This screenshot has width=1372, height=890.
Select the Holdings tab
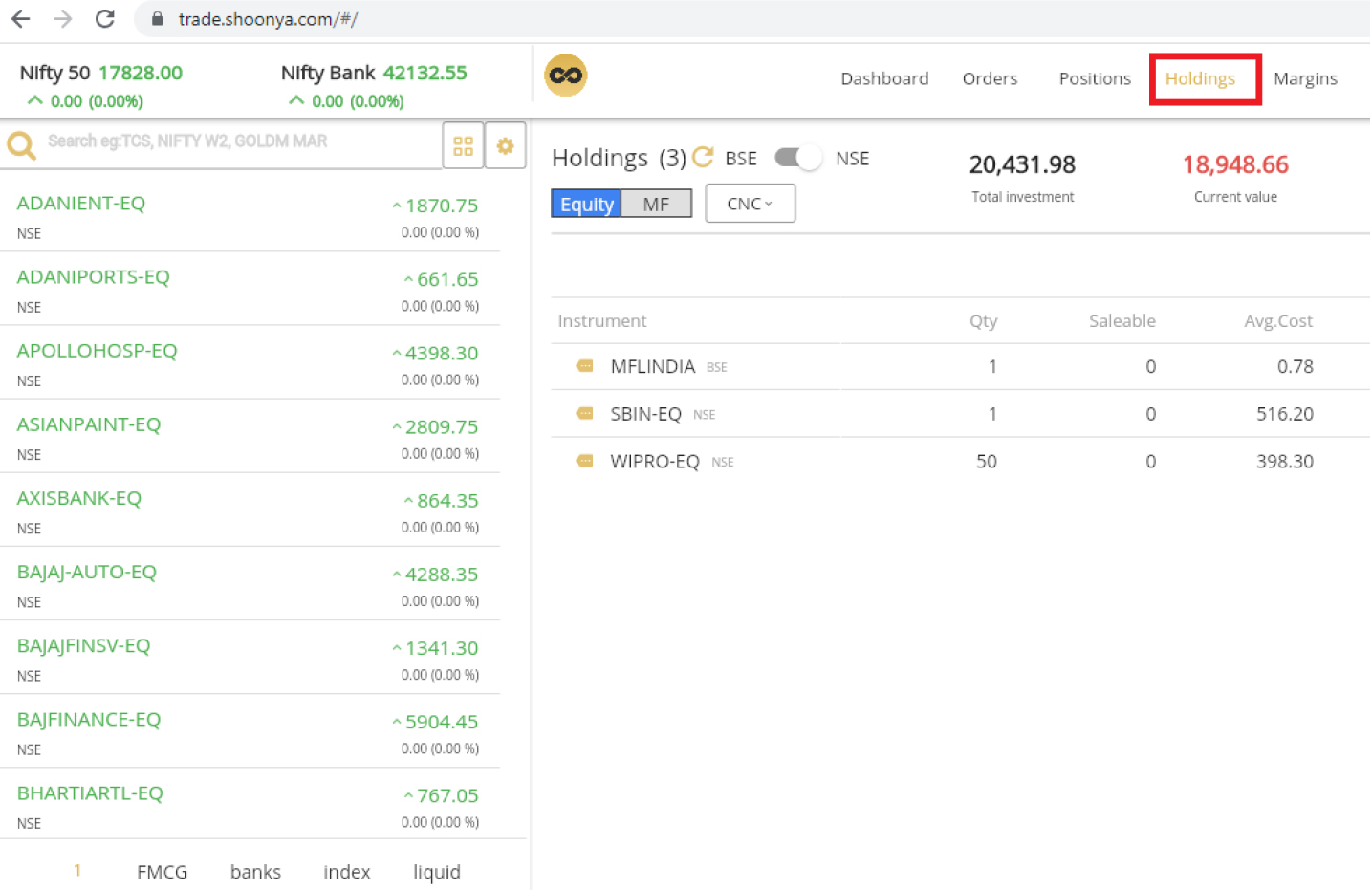(1200, 79)
